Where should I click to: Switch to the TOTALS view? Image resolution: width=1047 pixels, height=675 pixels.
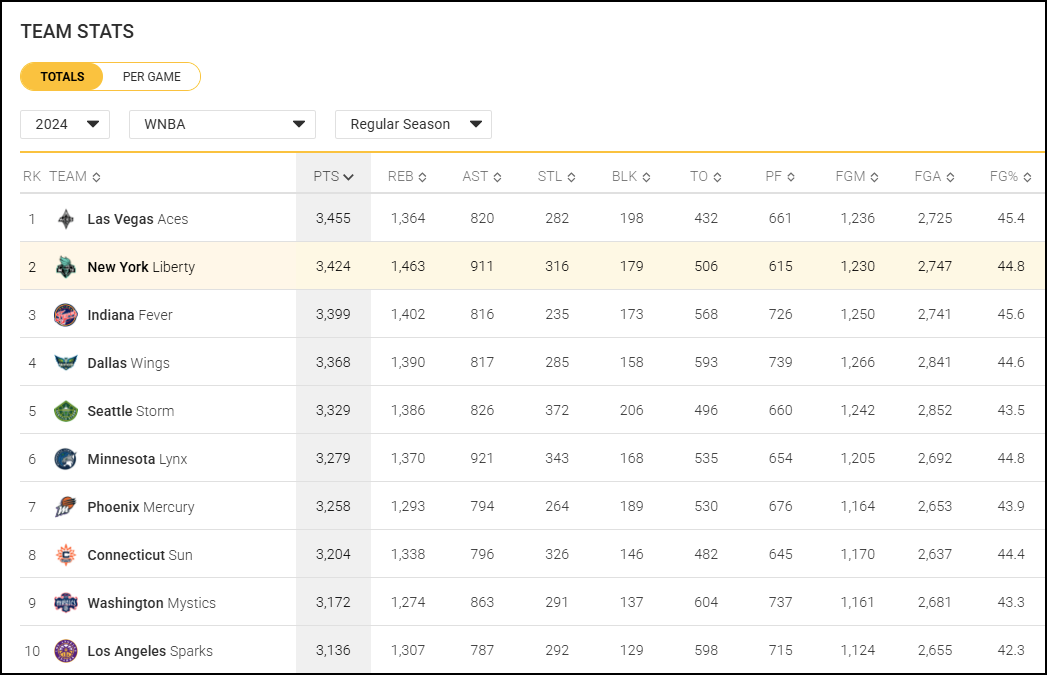(62, 77)
